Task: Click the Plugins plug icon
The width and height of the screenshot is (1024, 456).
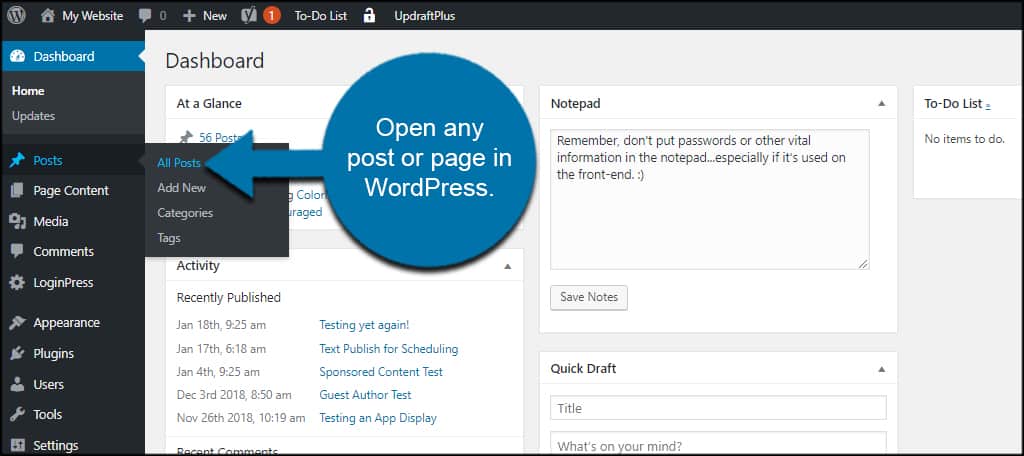Action: tap(18, 353)
